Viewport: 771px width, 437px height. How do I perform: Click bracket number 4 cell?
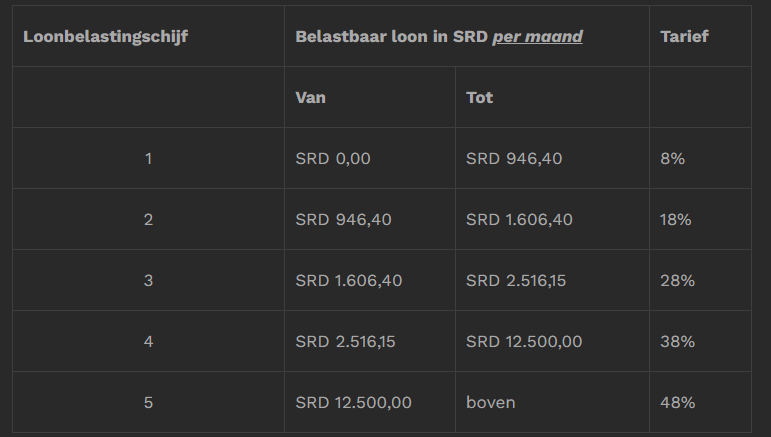point(148,341)
